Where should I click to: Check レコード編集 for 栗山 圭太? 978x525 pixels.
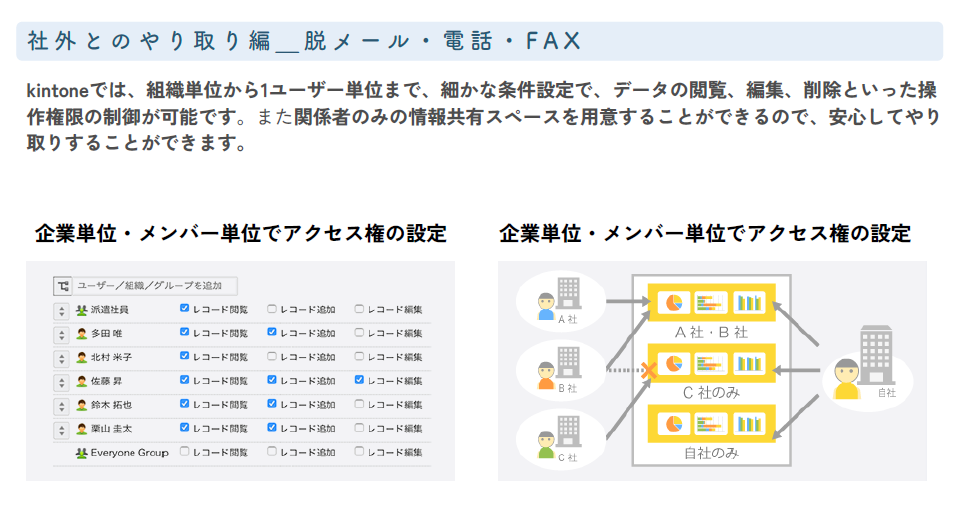pos(359,428)
